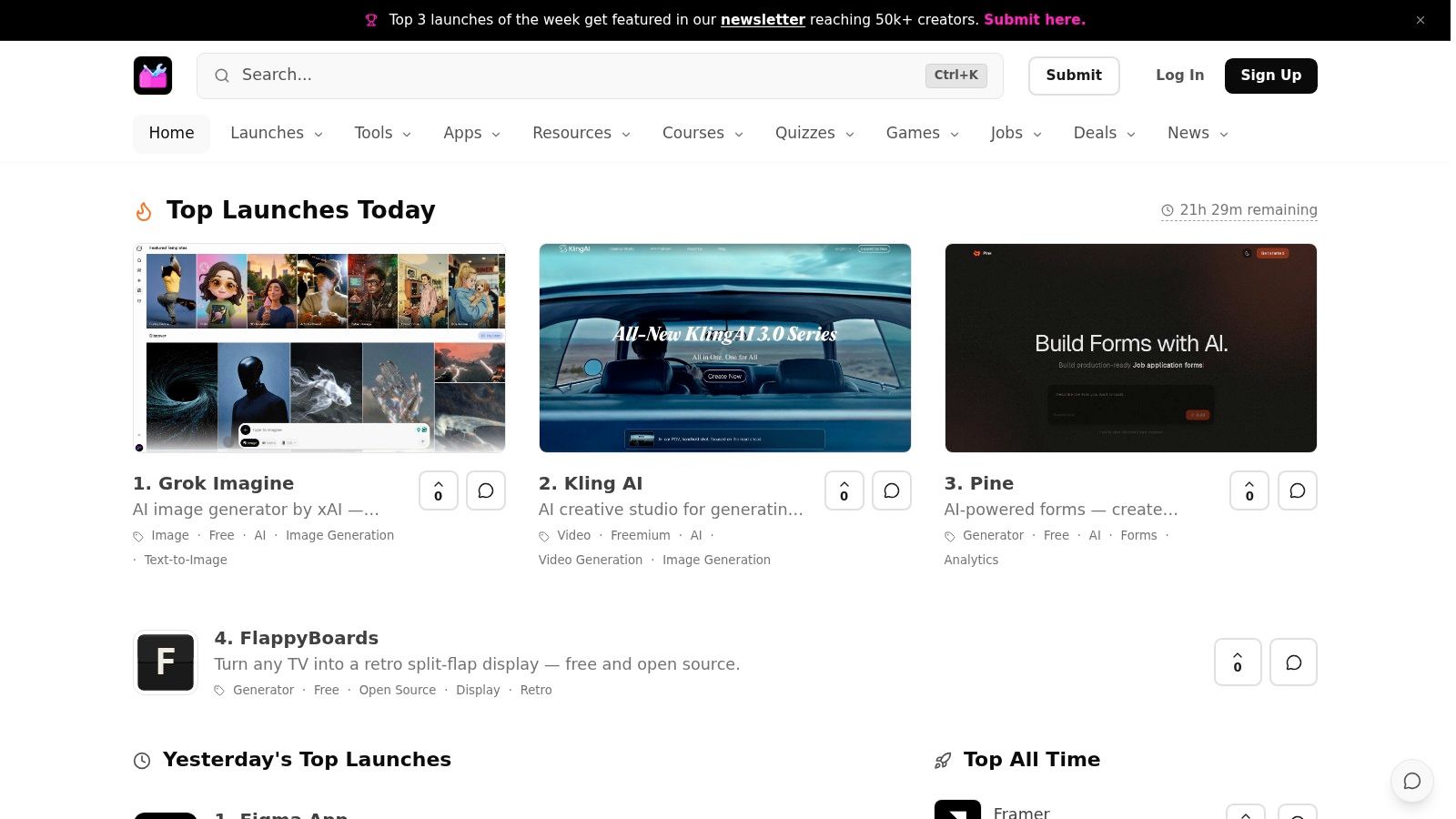
Task: Open the Framer entry
Action: point(1021,813)
